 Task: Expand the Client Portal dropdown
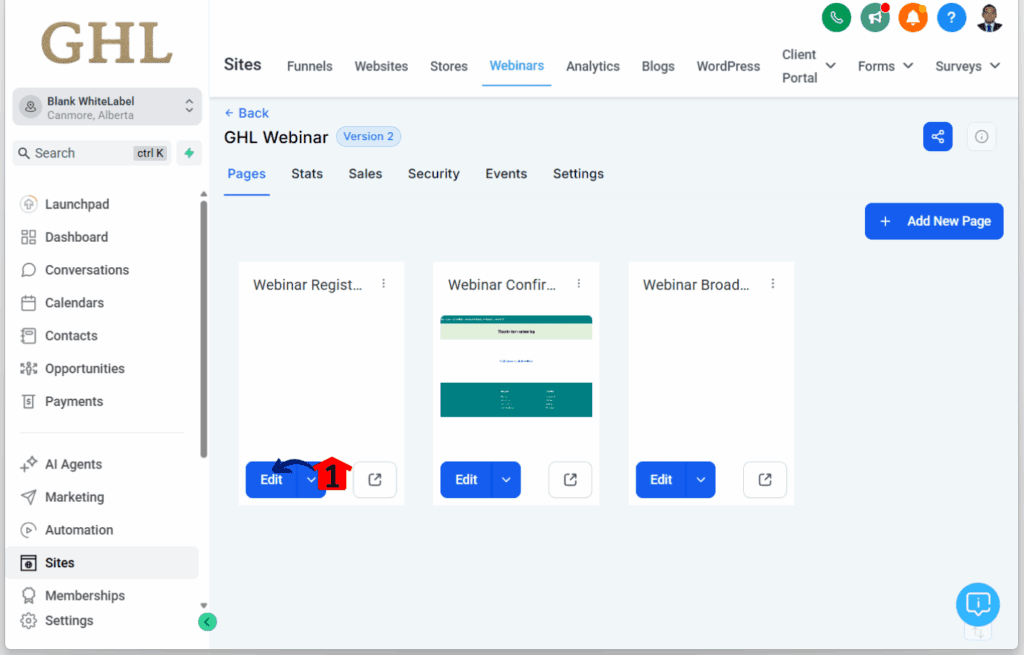point(808,66)
